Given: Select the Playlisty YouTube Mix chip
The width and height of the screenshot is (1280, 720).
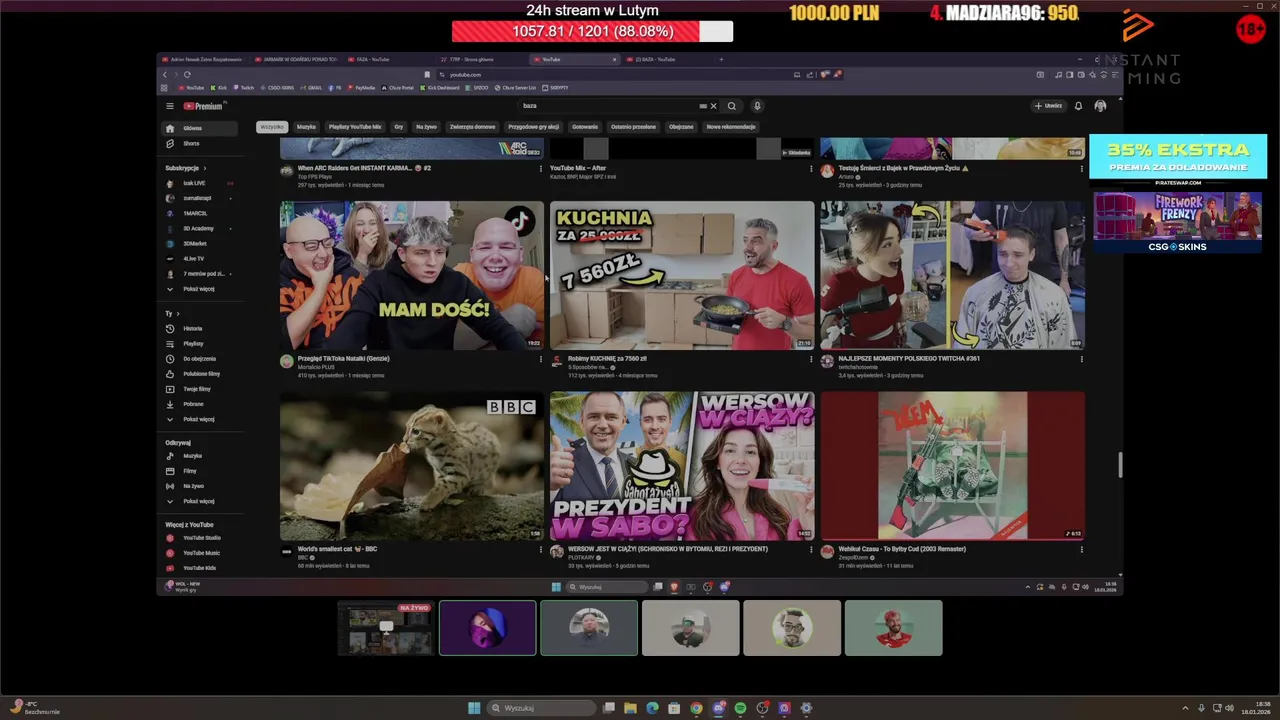Looking at the screenshot, I should click(x=355, y=127).
